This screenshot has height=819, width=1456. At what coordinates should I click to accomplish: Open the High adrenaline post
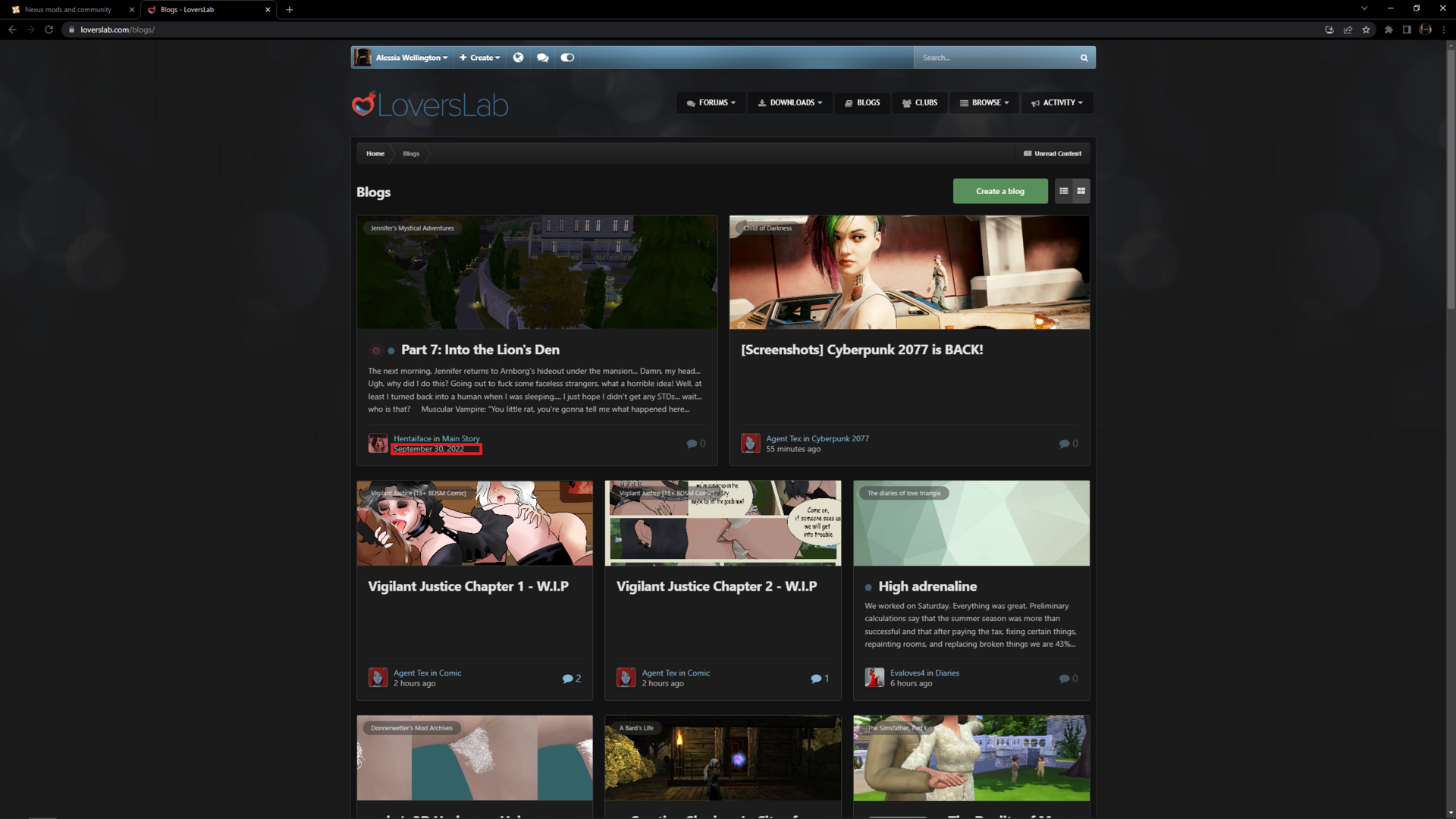coord(927,586)
